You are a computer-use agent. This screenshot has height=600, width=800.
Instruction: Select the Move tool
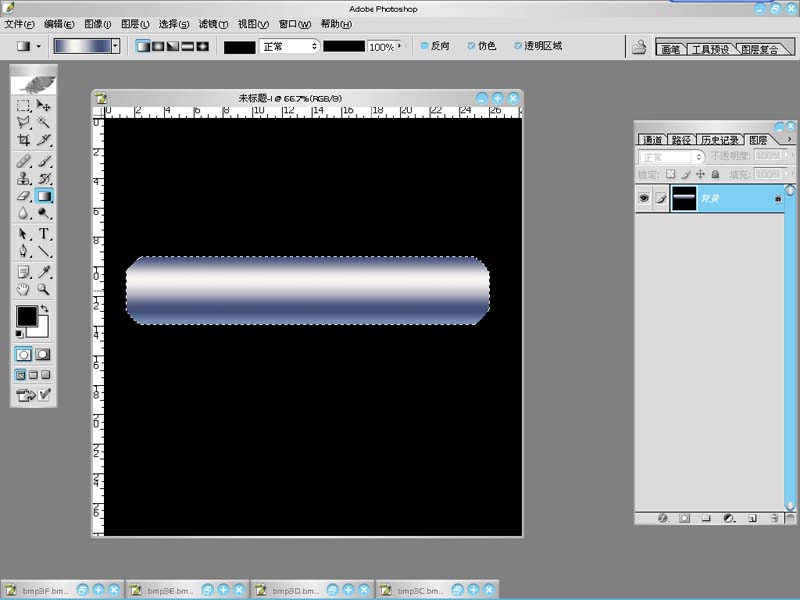tap(44, 105)
